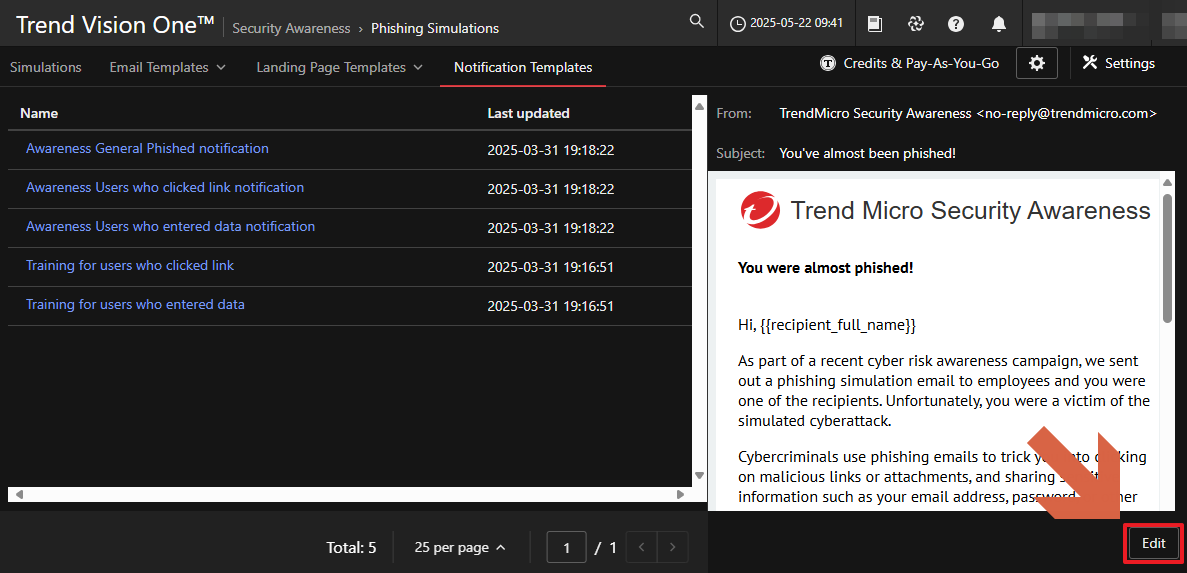This screenshot has width=1187, height=573.
Task: Click the search magnifier icon
Action: pyautogui.click(x=697, y=22)
